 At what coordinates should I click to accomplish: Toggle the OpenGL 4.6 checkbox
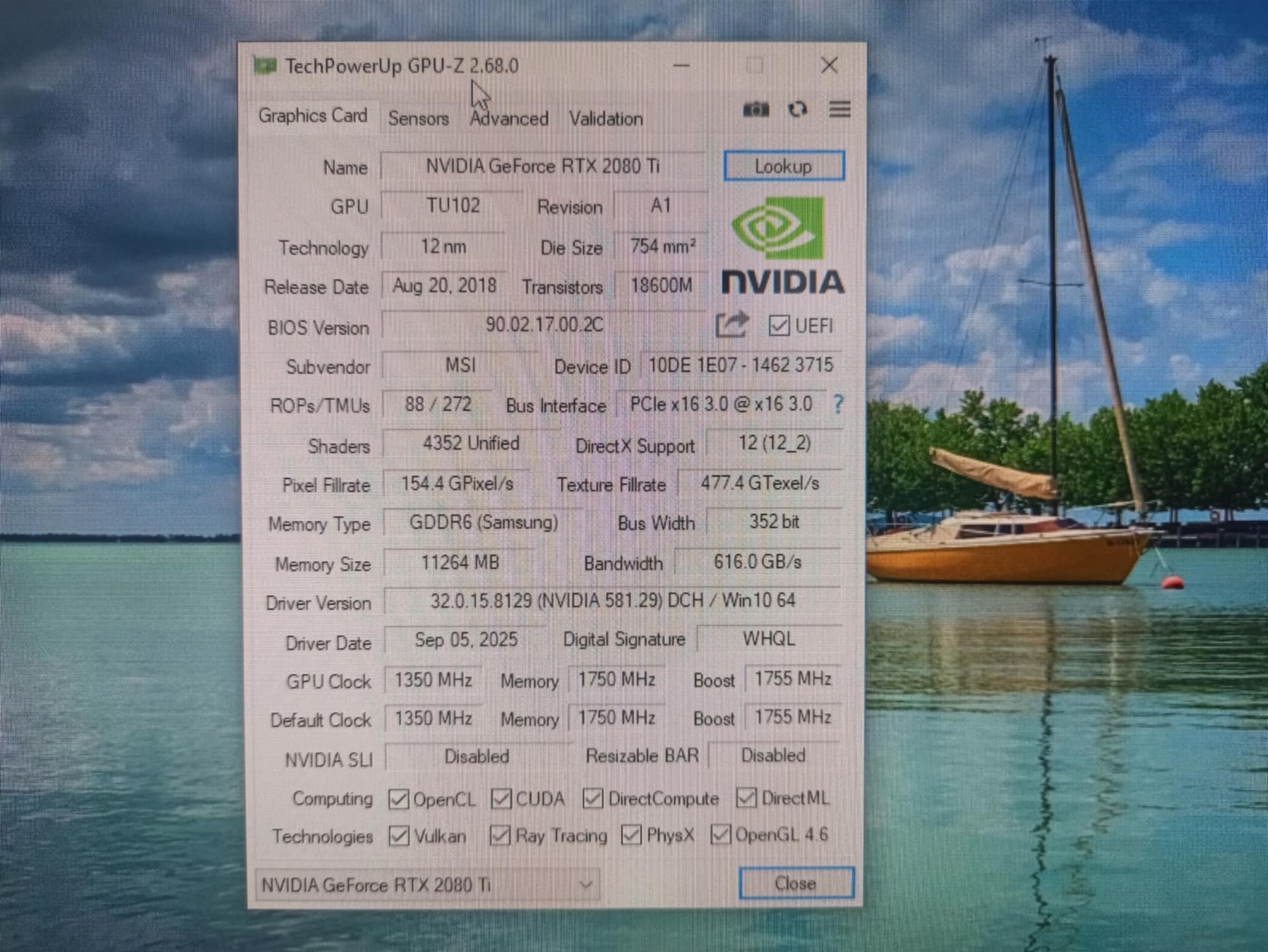click(720, 834)
